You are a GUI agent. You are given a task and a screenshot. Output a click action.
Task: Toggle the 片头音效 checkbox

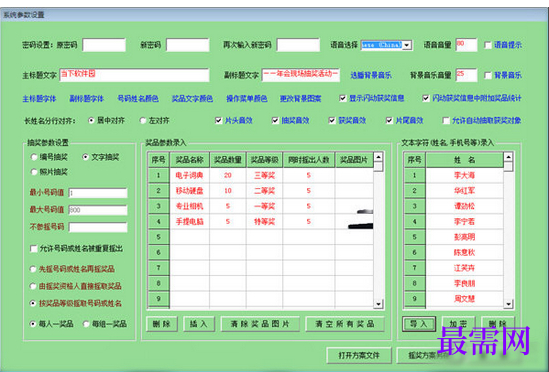click(218, 120)
